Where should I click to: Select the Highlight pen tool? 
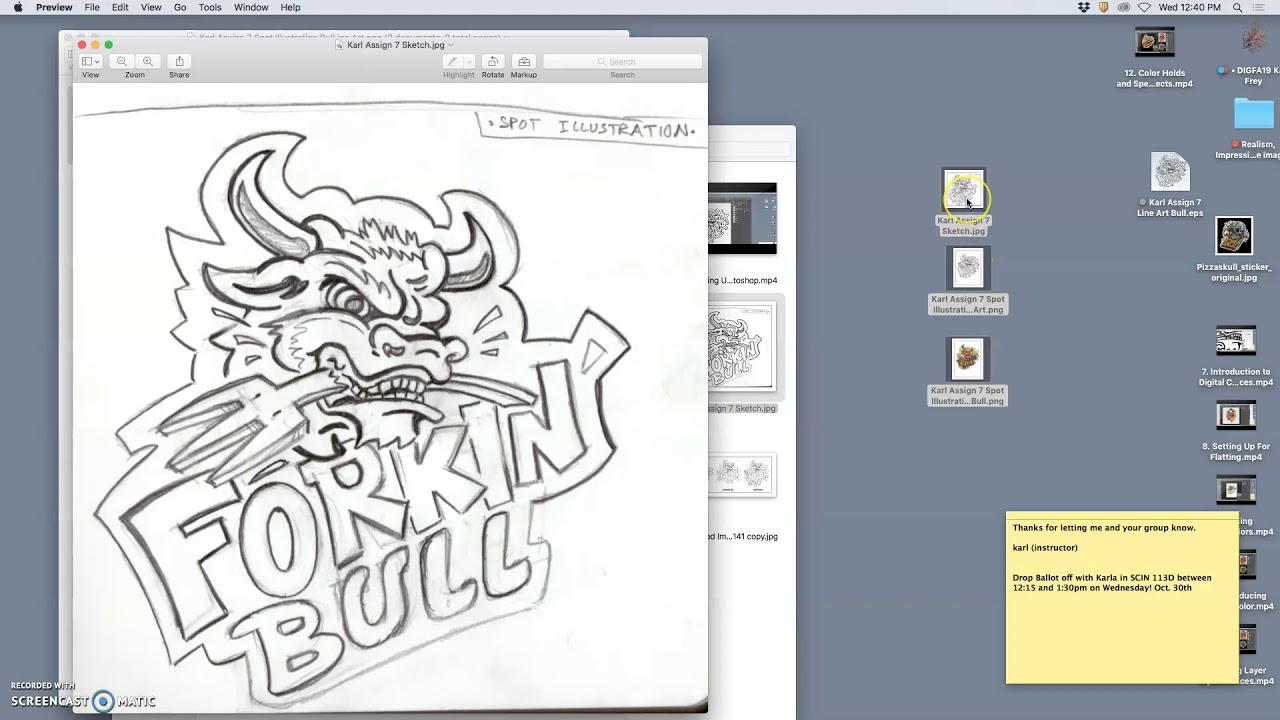(x=452, y=61)
